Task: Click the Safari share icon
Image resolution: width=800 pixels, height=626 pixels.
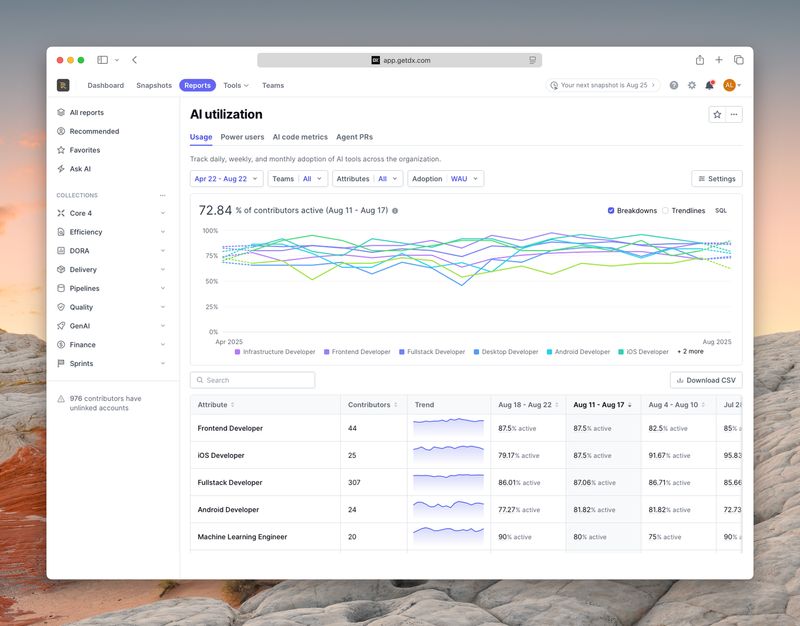Action: (x=700, y=60)
